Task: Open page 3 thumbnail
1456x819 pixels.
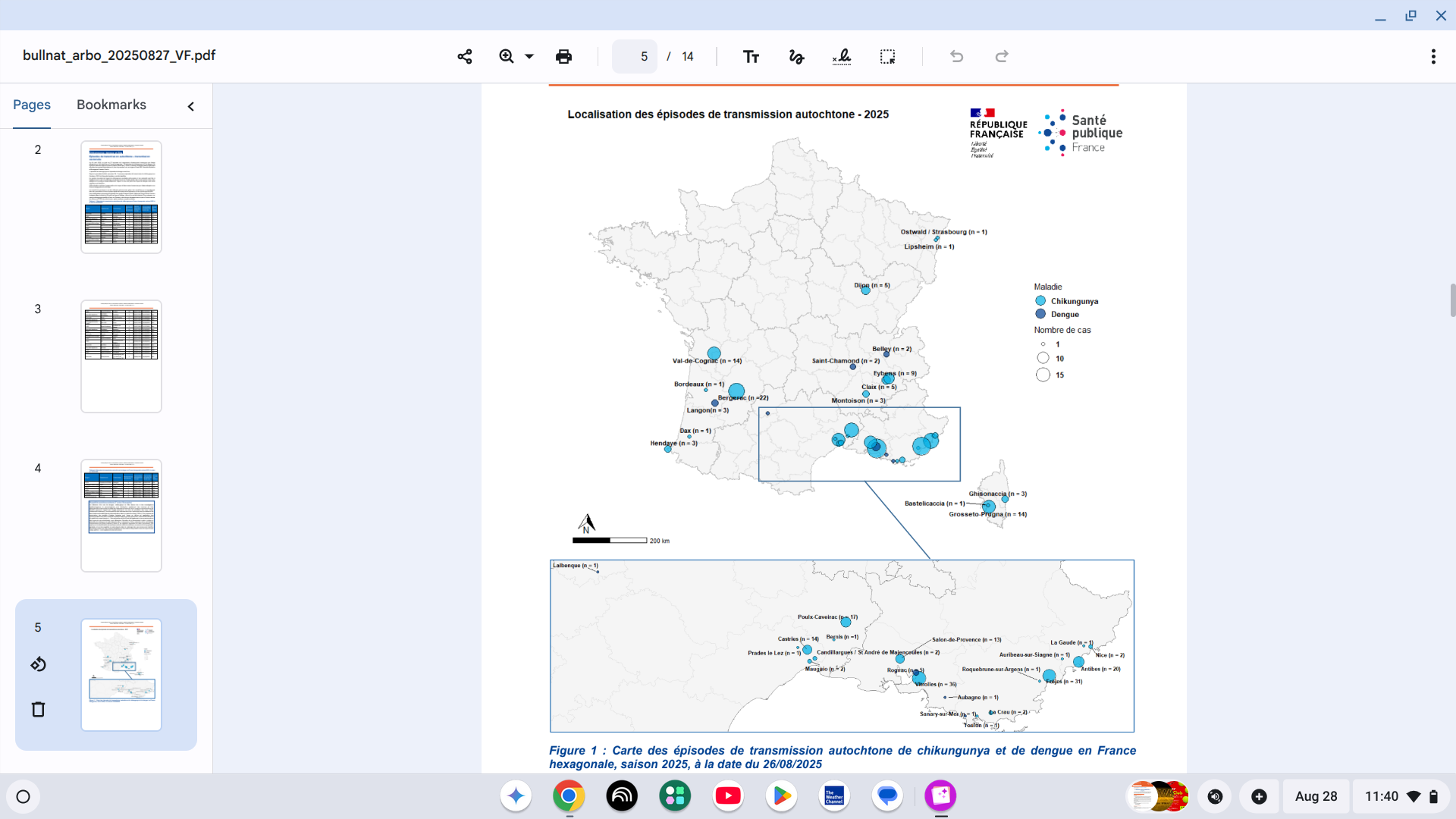Action: click(x=121, y=356)
